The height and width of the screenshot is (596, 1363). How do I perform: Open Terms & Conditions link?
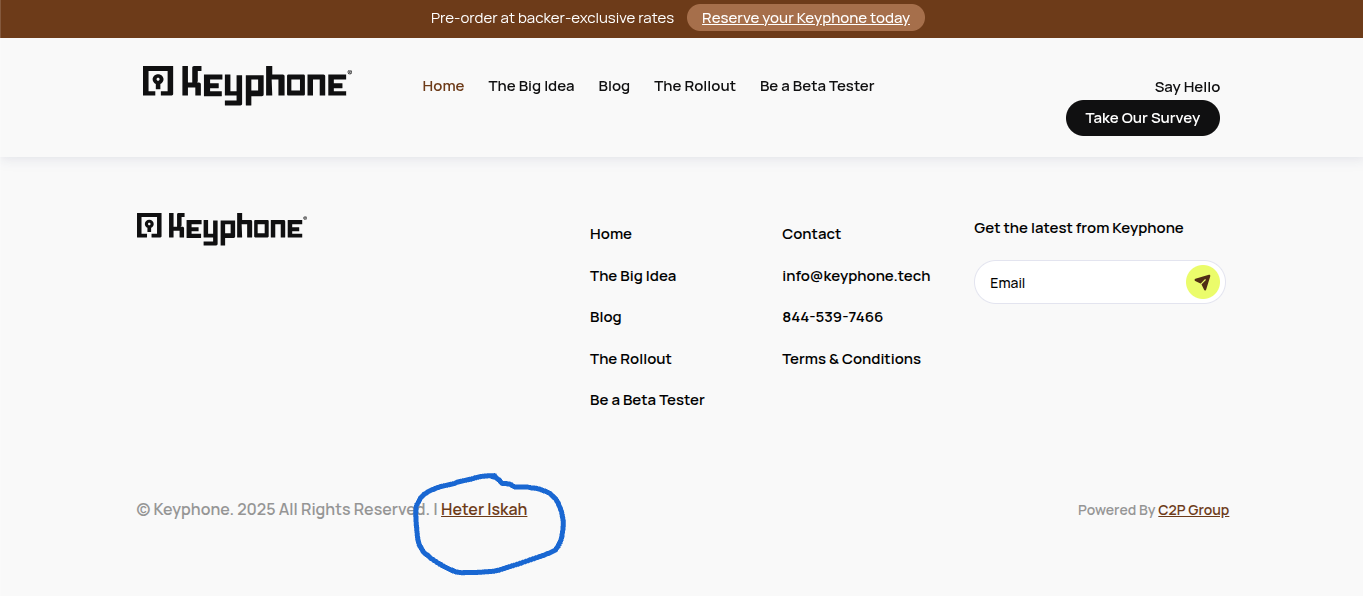(852, 359)
